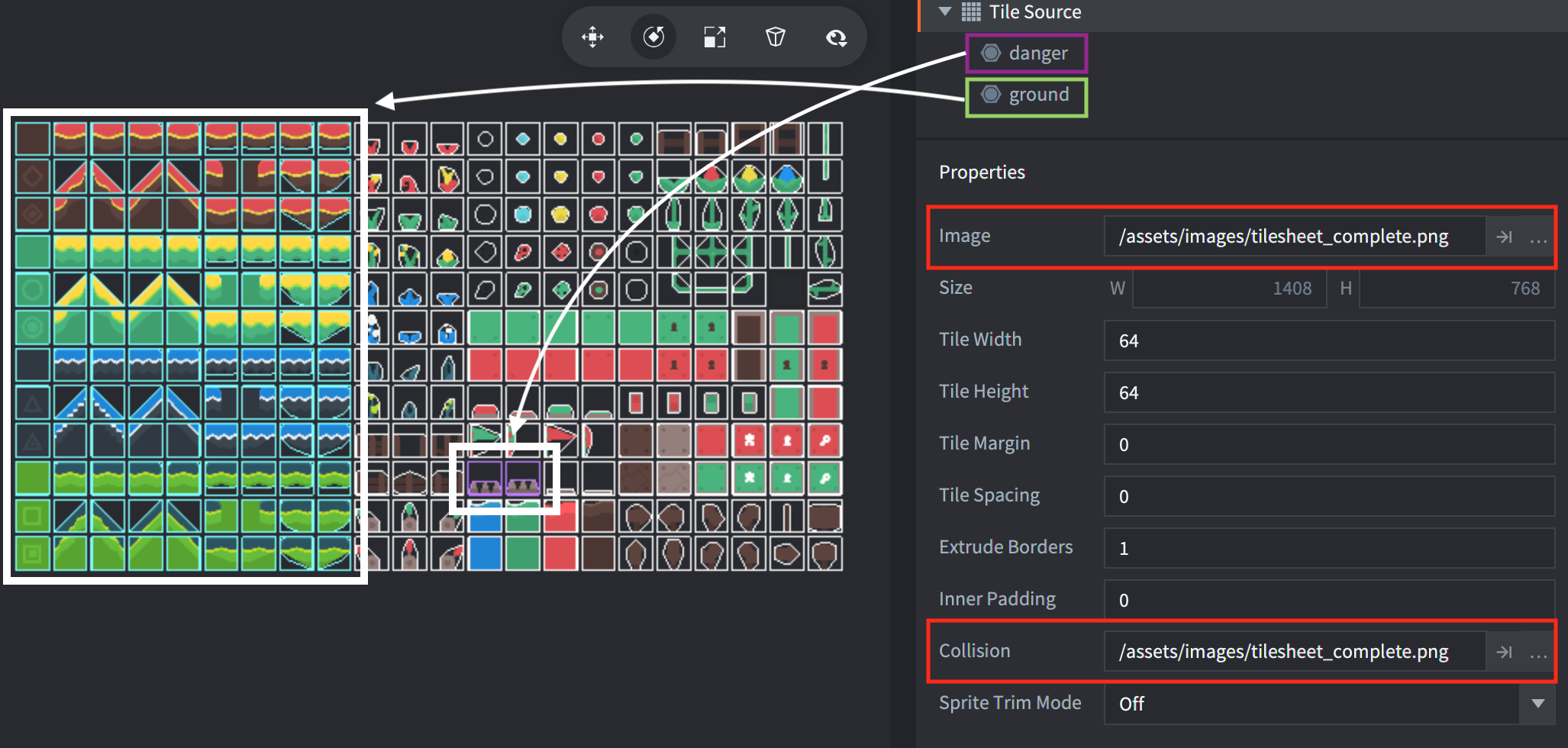
Task: Toggle the perspective camera cube icon
Action: [776, 37]
